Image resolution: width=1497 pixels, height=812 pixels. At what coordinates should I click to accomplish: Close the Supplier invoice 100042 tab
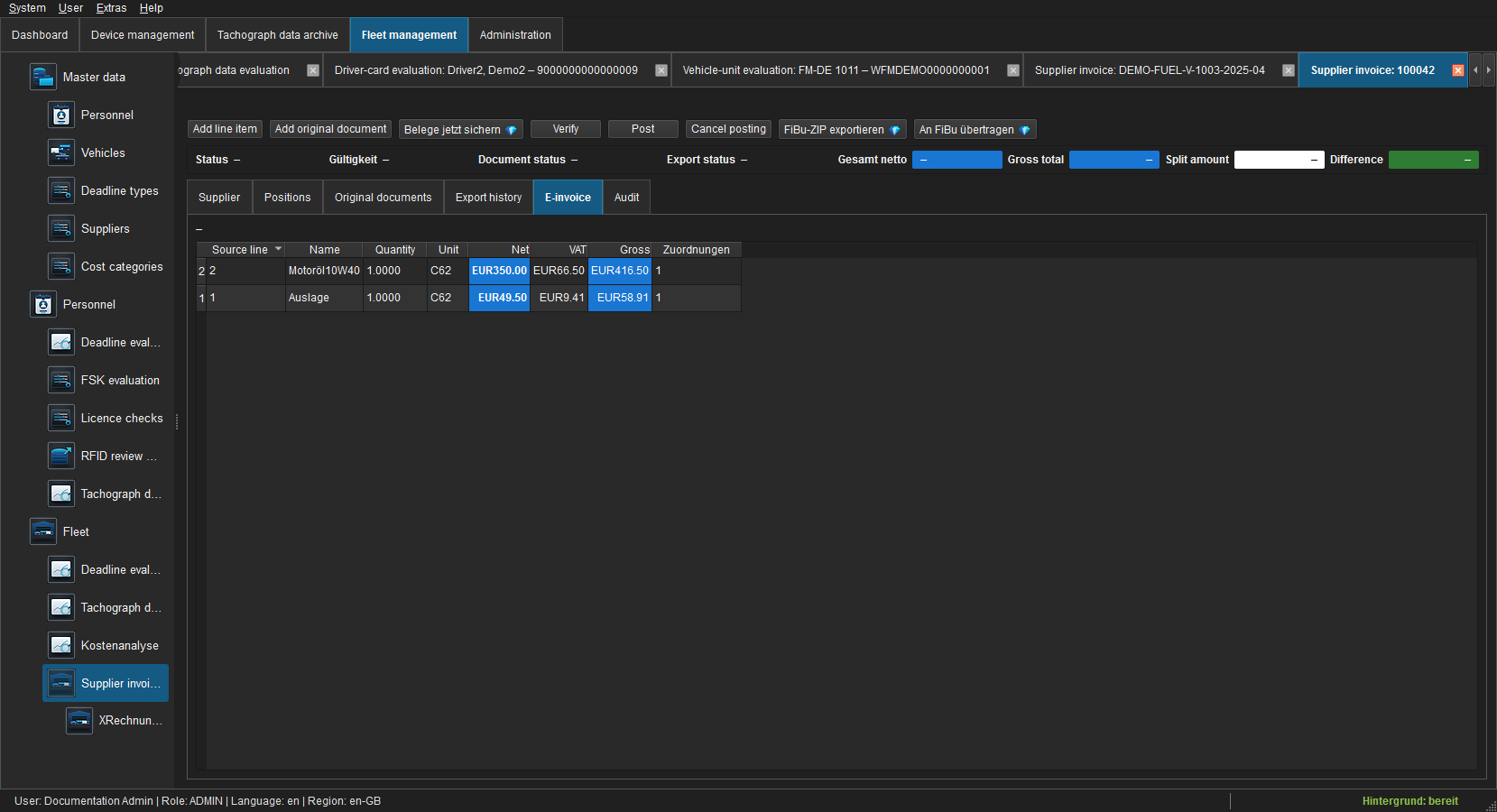click(1458, 70)
